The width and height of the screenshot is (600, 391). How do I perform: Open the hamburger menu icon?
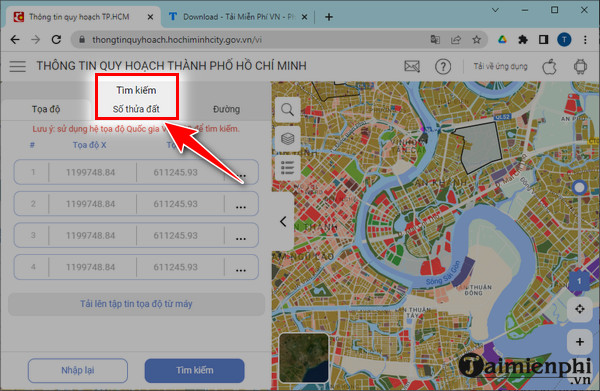pyautogui.click(x=18, y=66)
